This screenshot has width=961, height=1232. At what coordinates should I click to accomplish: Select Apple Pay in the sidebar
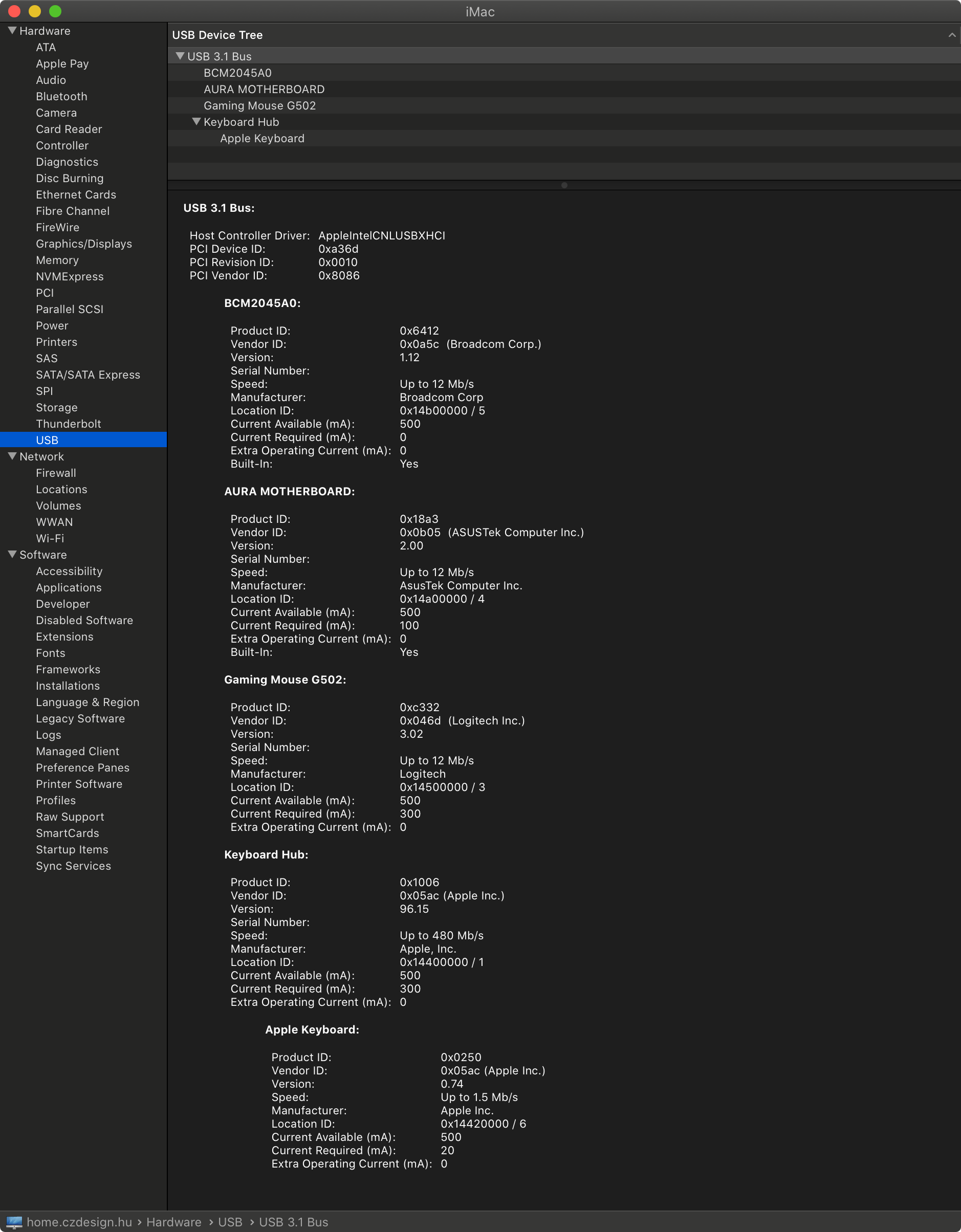(62, 64)
